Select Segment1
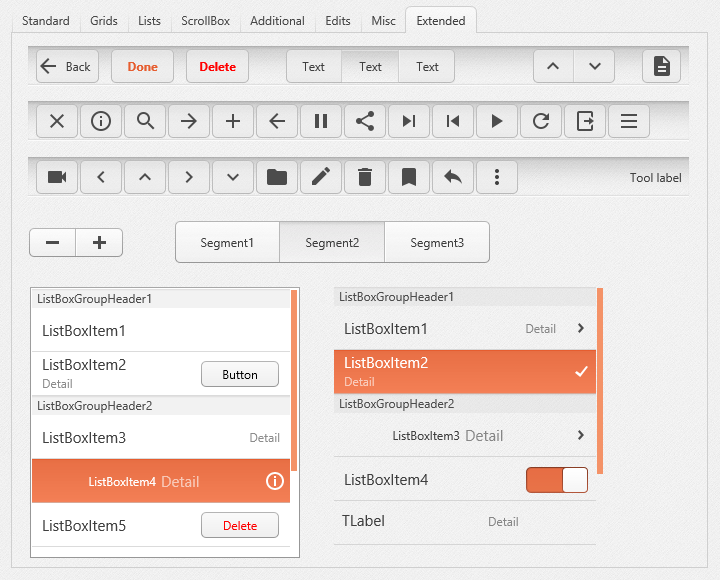Image resolution: width=720 pixels, height=580 pixels. pos(227,242)
